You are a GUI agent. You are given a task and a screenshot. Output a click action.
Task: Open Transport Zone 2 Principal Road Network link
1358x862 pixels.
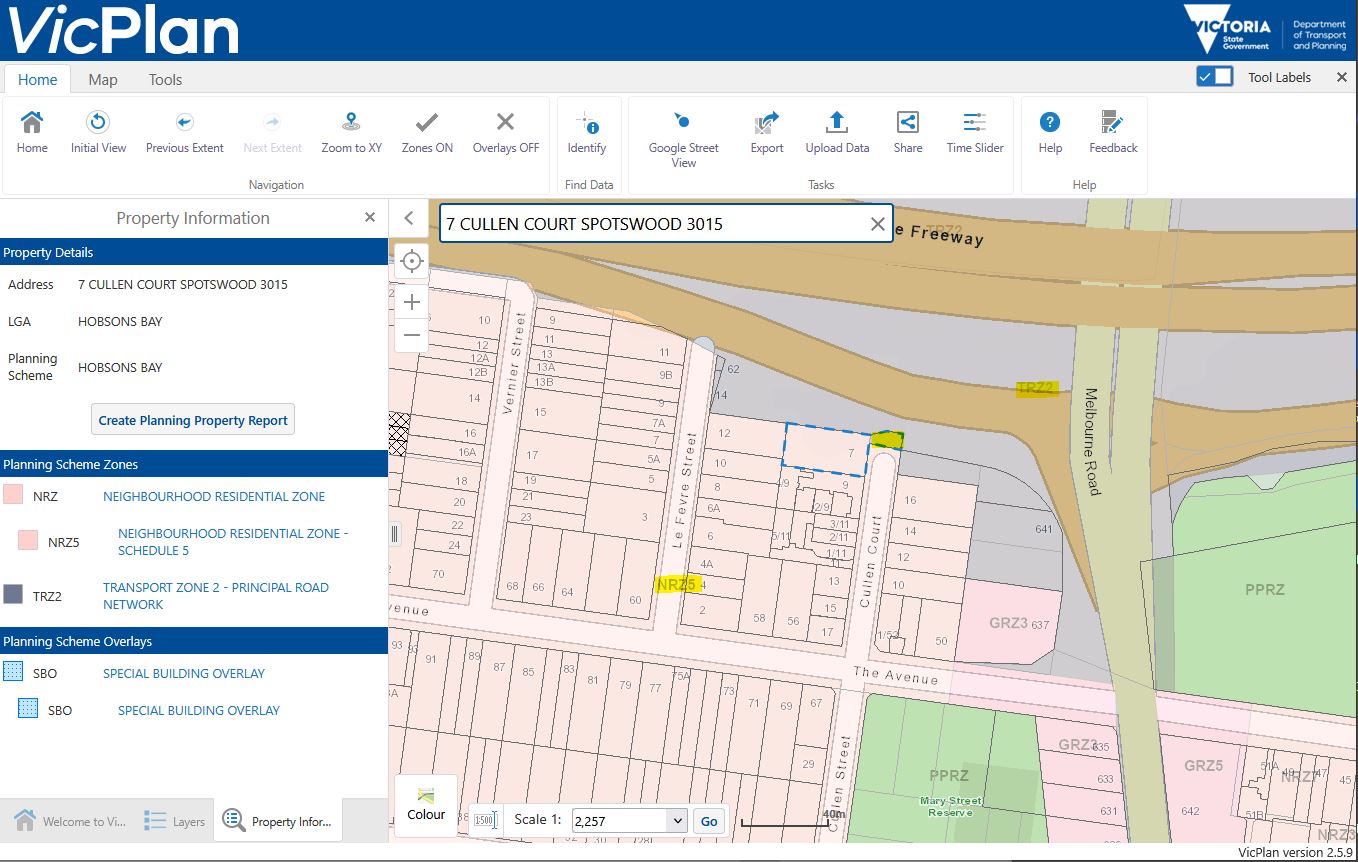[x=216, y=596]
